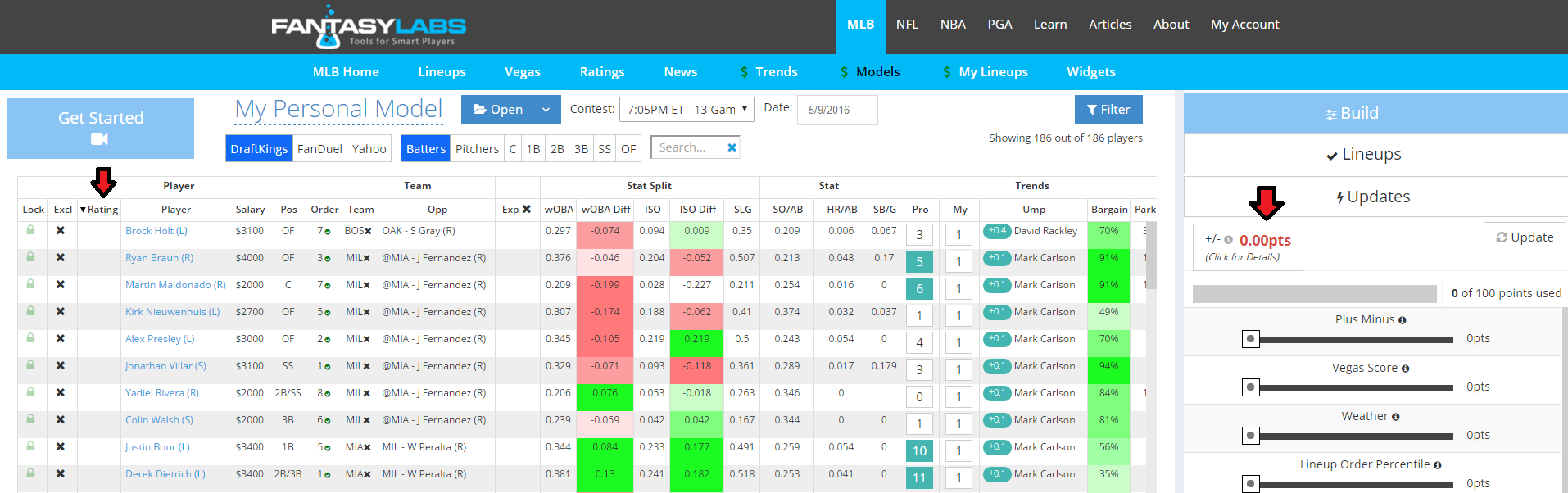
Task: Open the 0.00pts plus/minus details box
Action: (1248, 247)
